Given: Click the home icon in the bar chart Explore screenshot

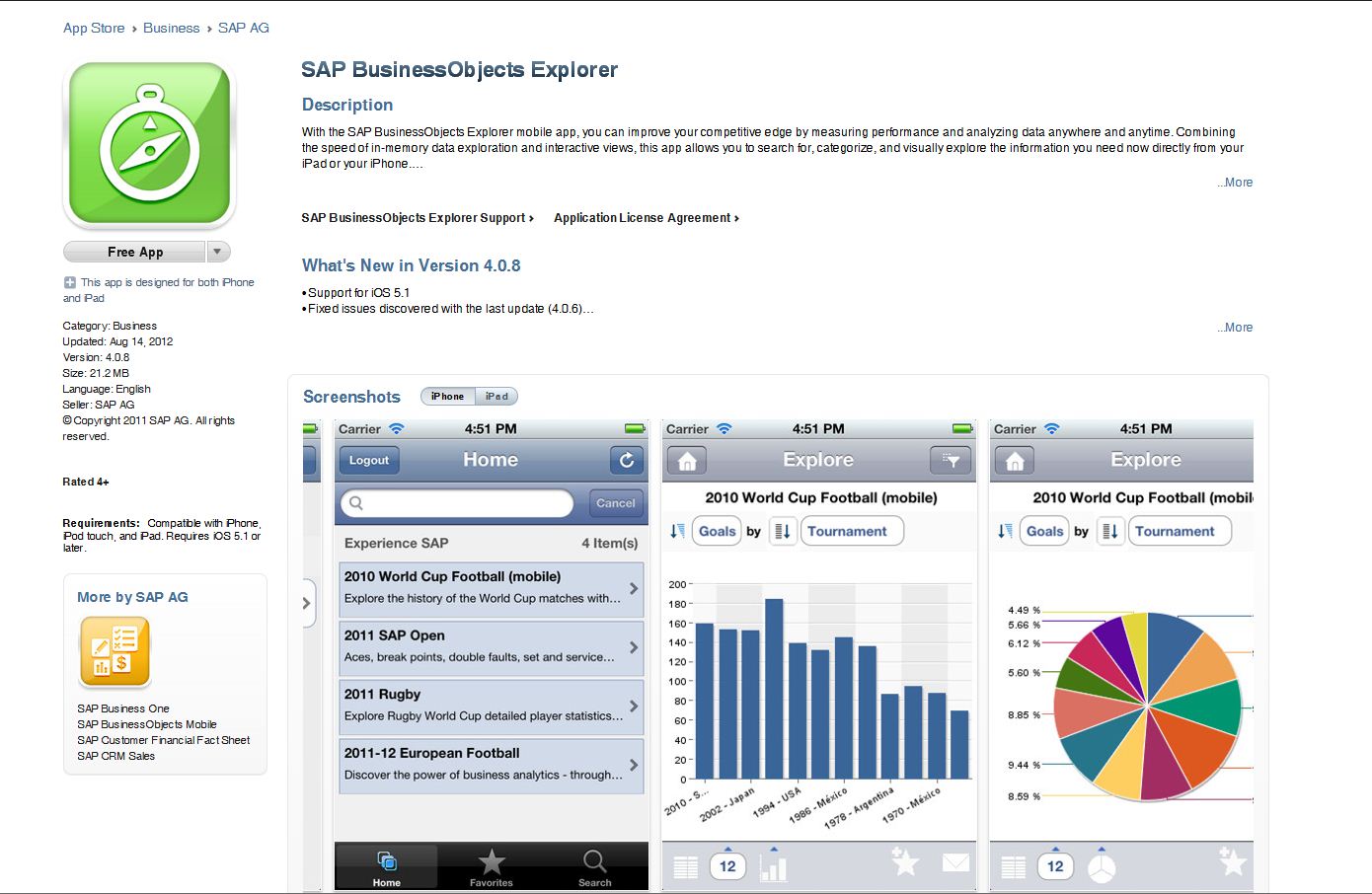Looking at the screenshot, I should click(x=687, y=461).
